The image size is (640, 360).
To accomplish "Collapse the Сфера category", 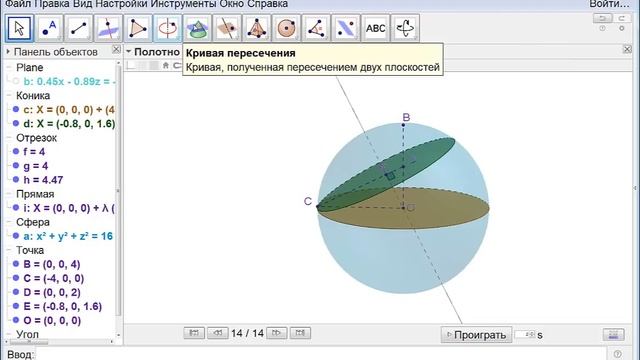I will point(9,222).
